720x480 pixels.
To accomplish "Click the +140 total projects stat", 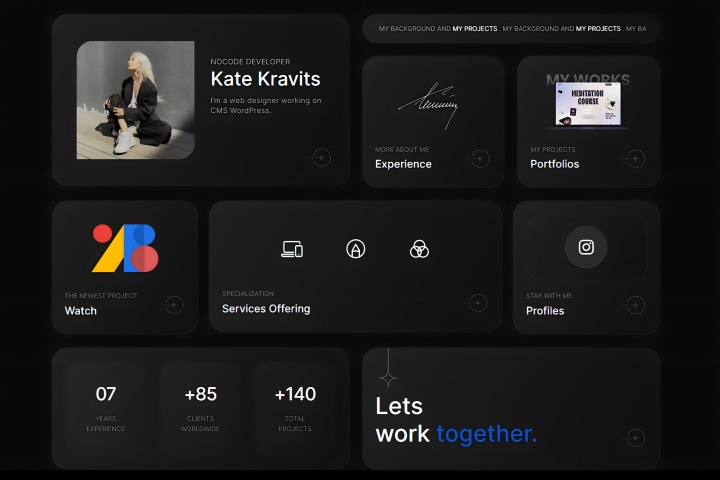I will pyautogui.click(x=295, y=408).
